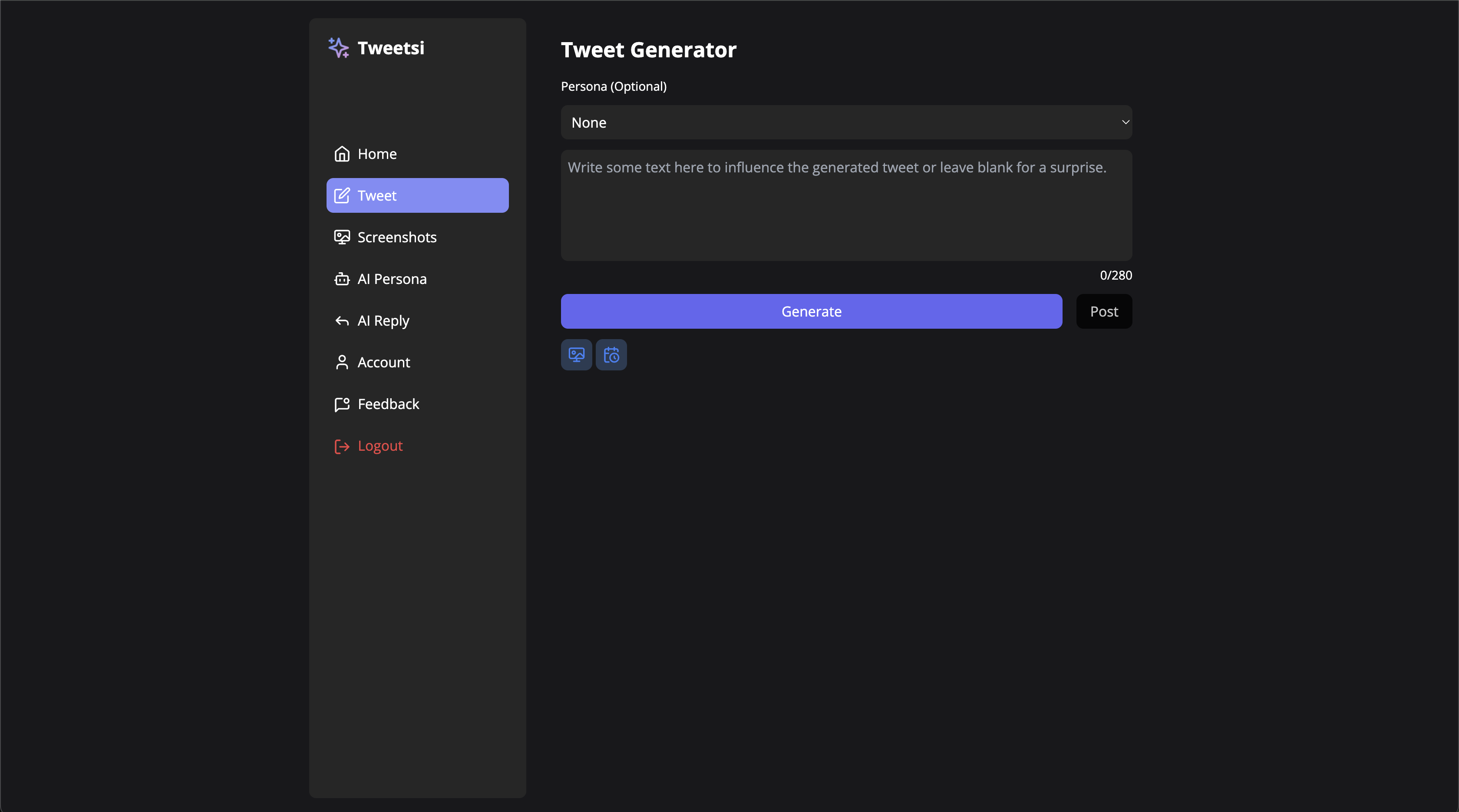Screen dimensions: 1459x812
Task: Post the tweet
Action: click(x=1104, y=311)
